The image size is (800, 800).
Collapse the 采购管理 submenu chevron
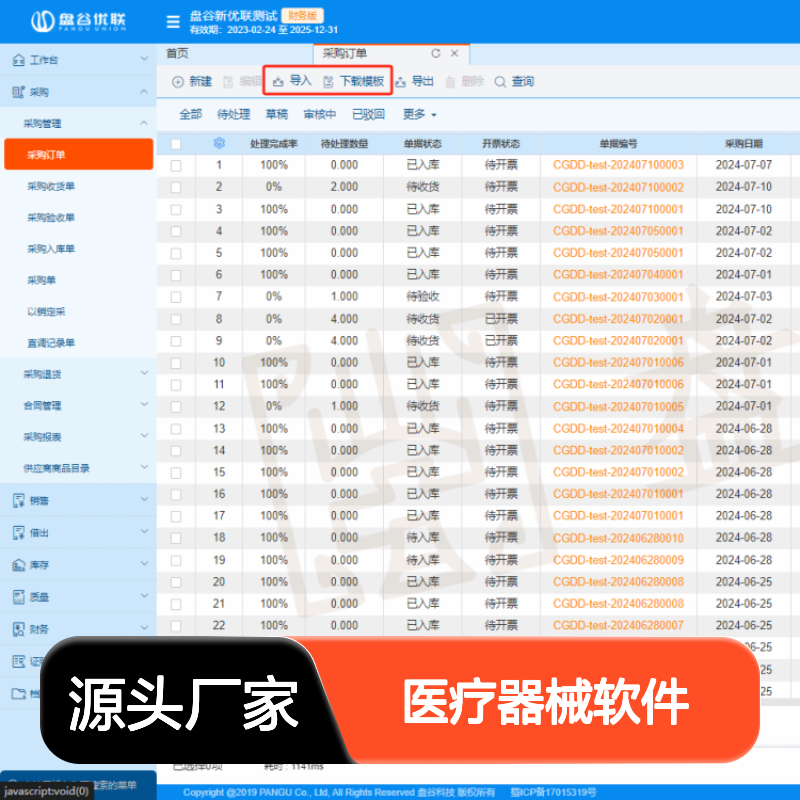pos(144,123)
